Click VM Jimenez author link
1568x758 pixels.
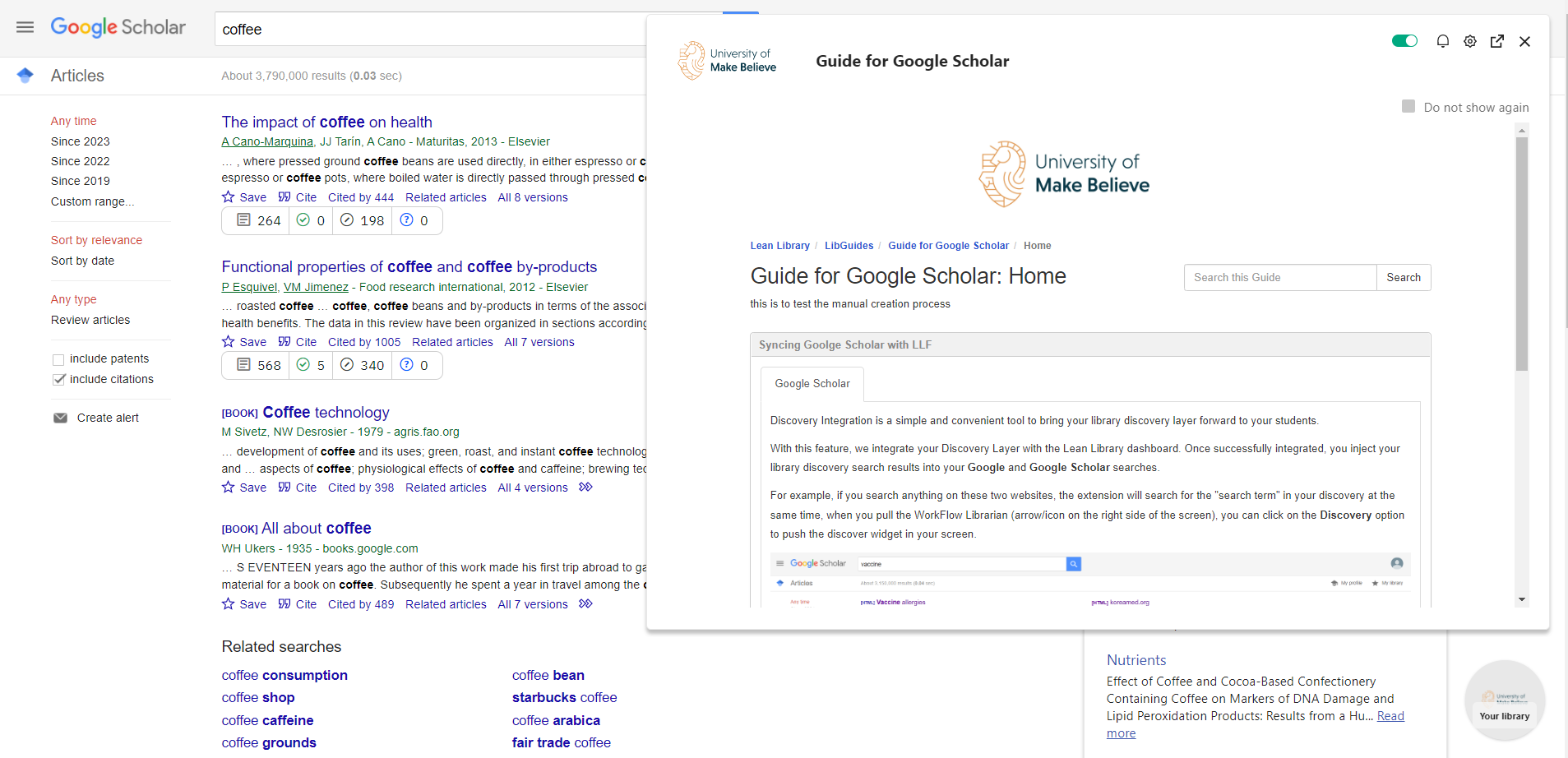tap(316, 287)
